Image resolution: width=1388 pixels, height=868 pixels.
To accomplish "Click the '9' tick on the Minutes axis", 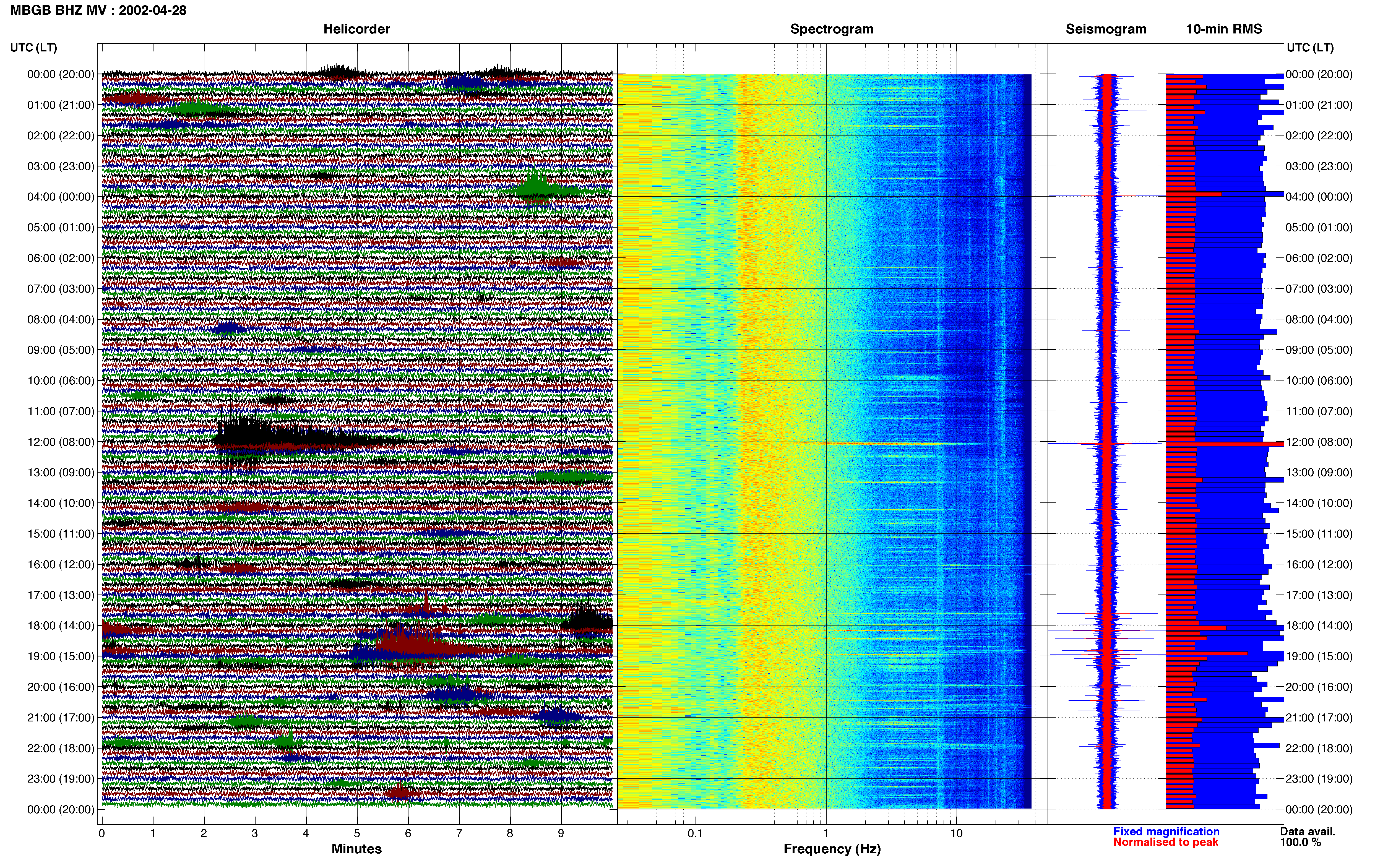I will tap(561, 833).
